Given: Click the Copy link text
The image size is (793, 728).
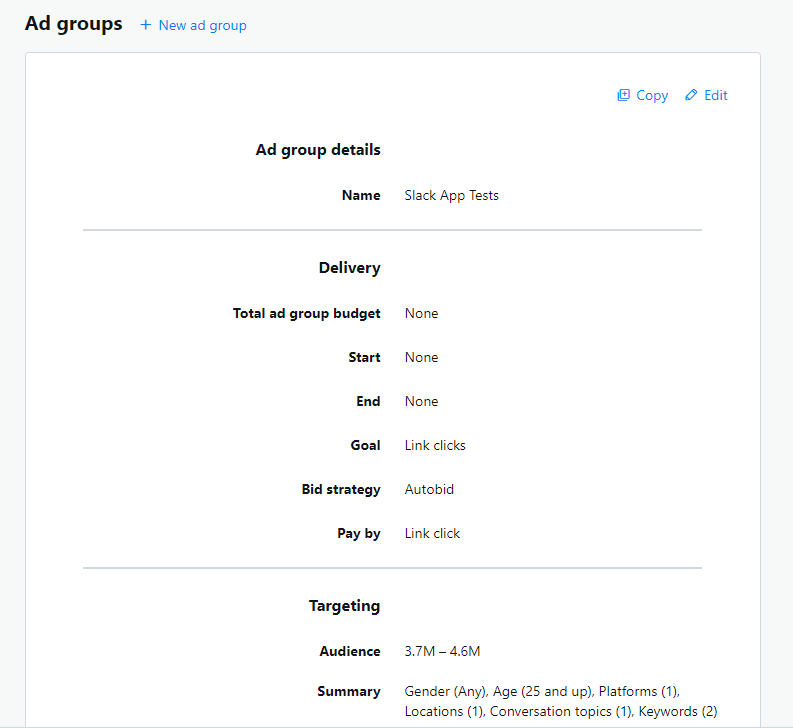Looking at the screenshot, I should click(x=652, y=96).
